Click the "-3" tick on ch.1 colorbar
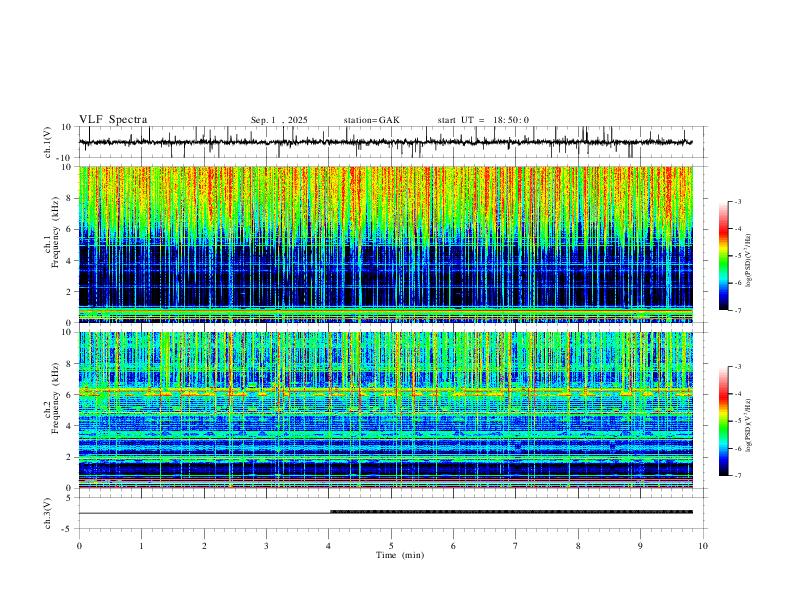The width and height of the screenshot is (792, 612). tap(737, 201)
